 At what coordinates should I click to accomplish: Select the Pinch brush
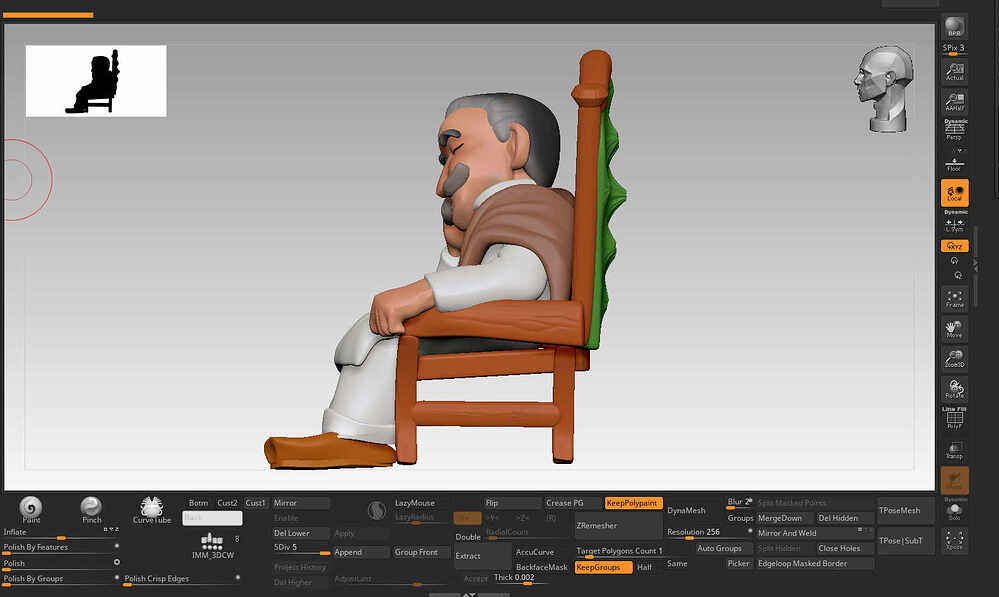(x=91, y=510)
